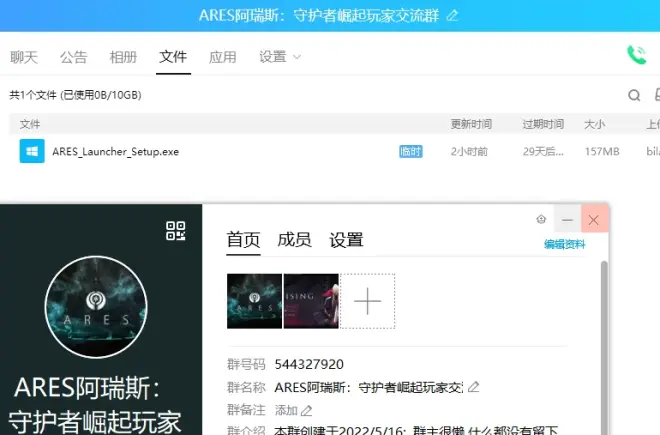
Task: Open the 公告 tab
Action: (x=73, y=57)
